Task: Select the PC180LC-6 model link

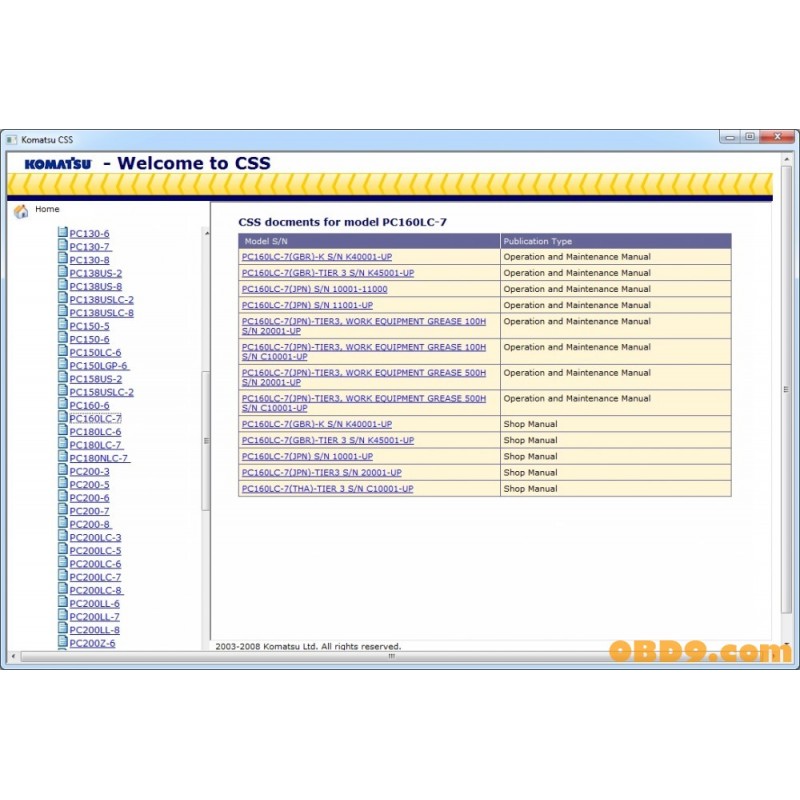Action: click(95, 432)
